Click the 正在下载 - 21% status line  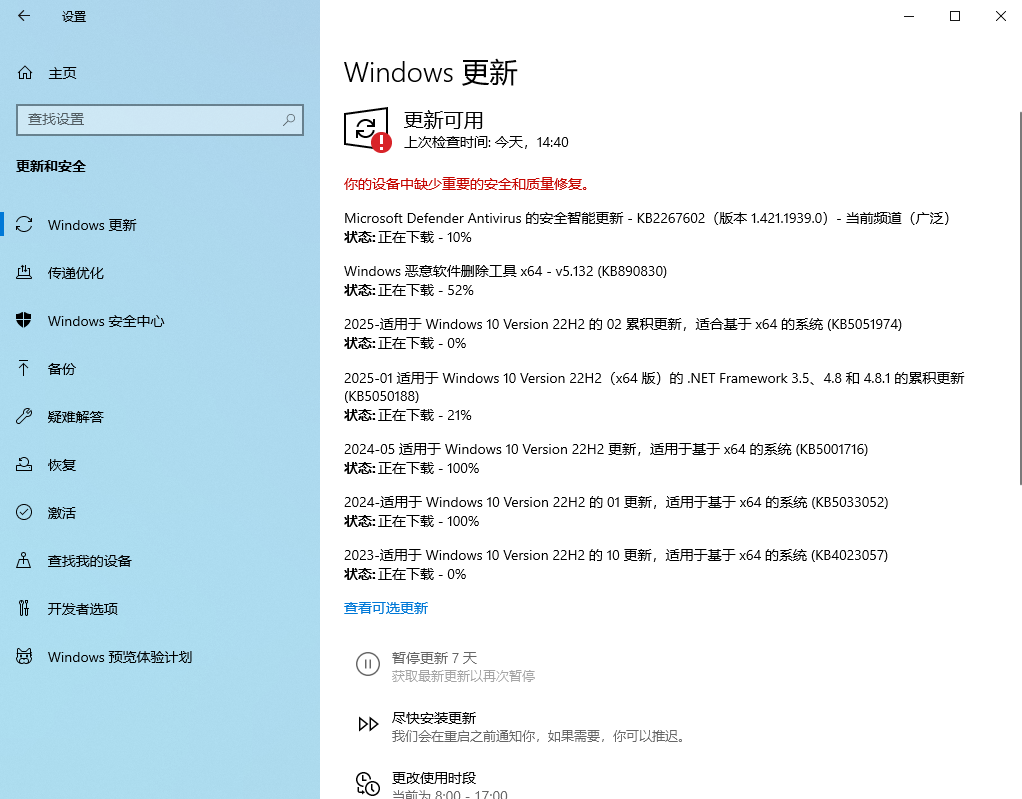[x=408, y=415]
